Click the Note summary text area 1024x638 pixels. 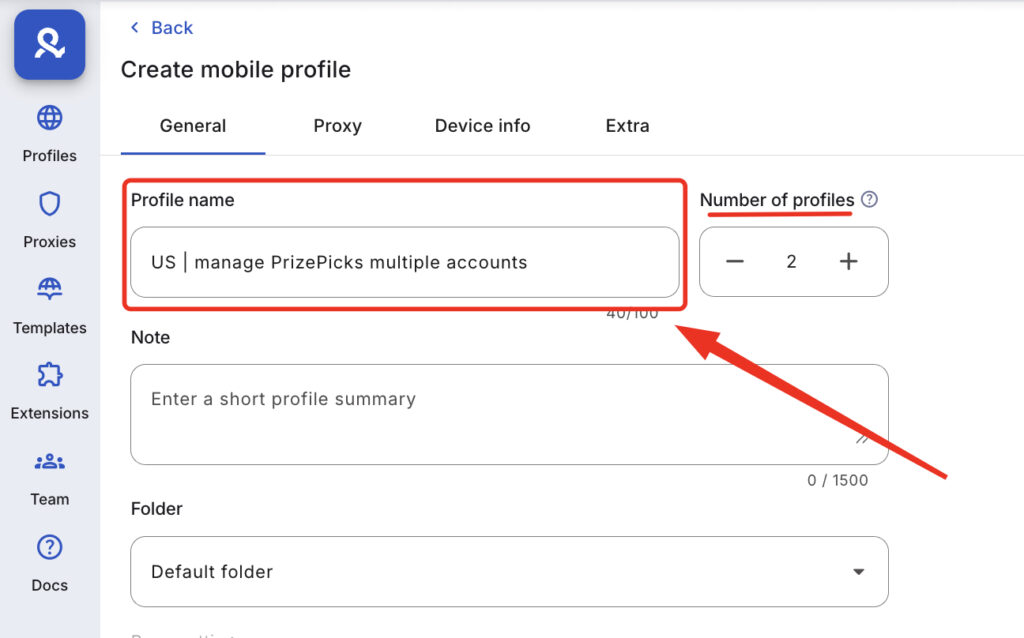click(508, 414)
